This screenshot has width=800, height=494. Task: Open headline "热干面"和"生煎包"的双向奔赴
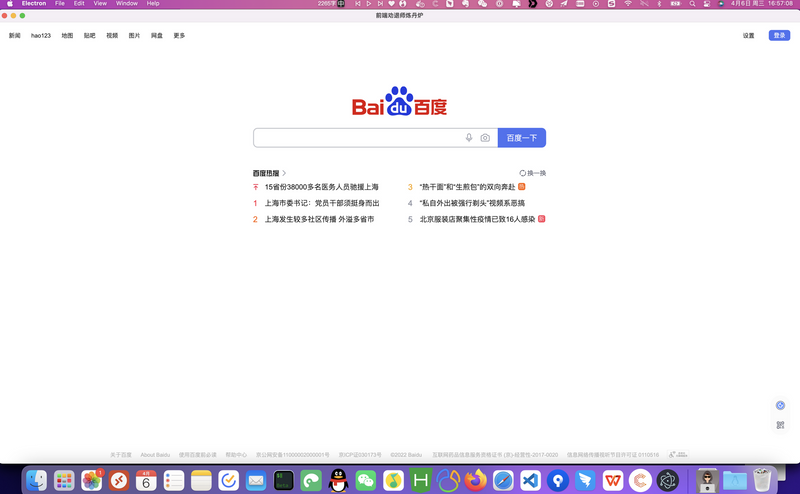[467, 187]
